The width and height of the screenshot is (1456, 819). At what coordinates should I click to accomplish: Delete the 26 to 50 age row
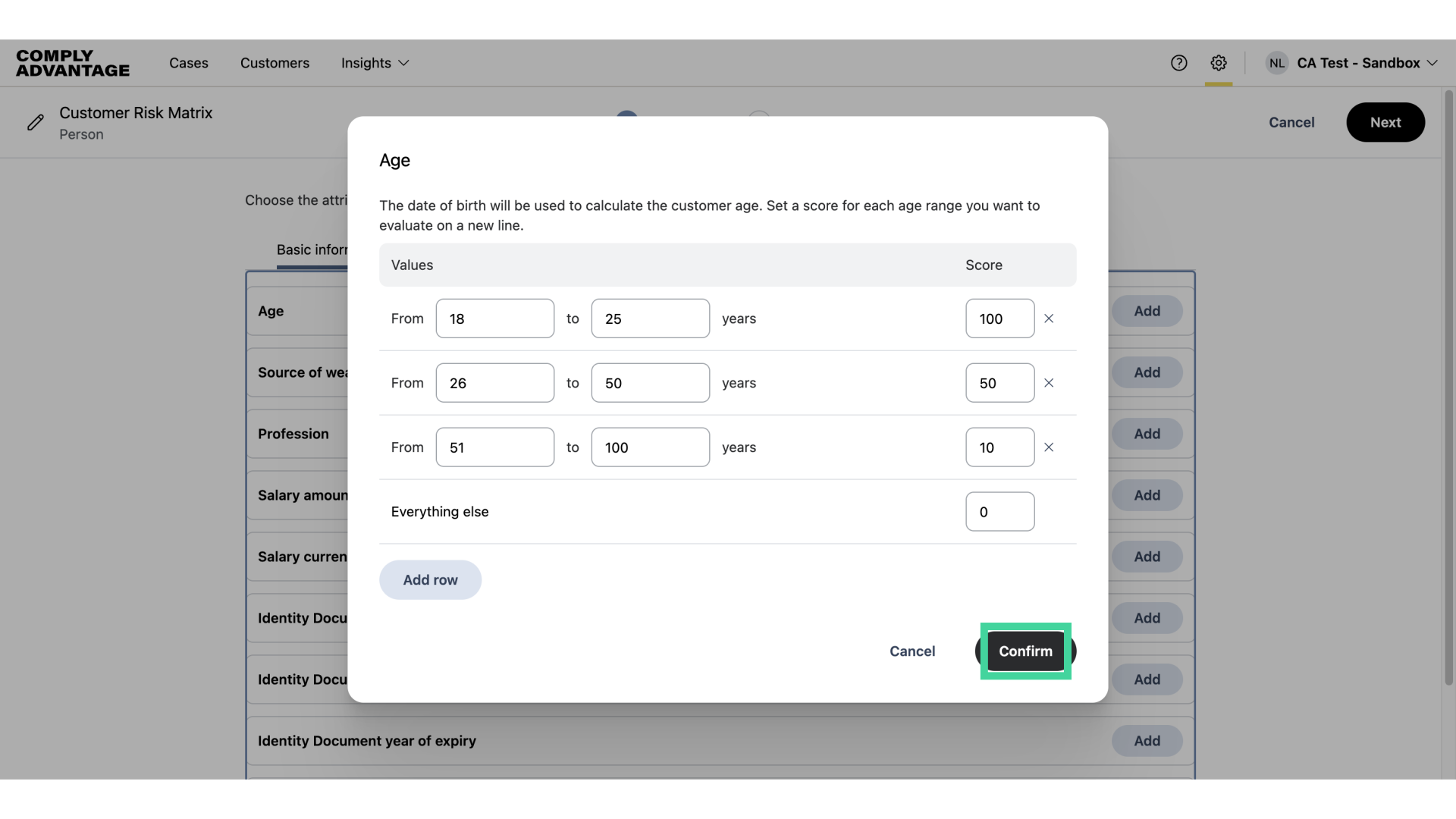(x=1049, y=383)
